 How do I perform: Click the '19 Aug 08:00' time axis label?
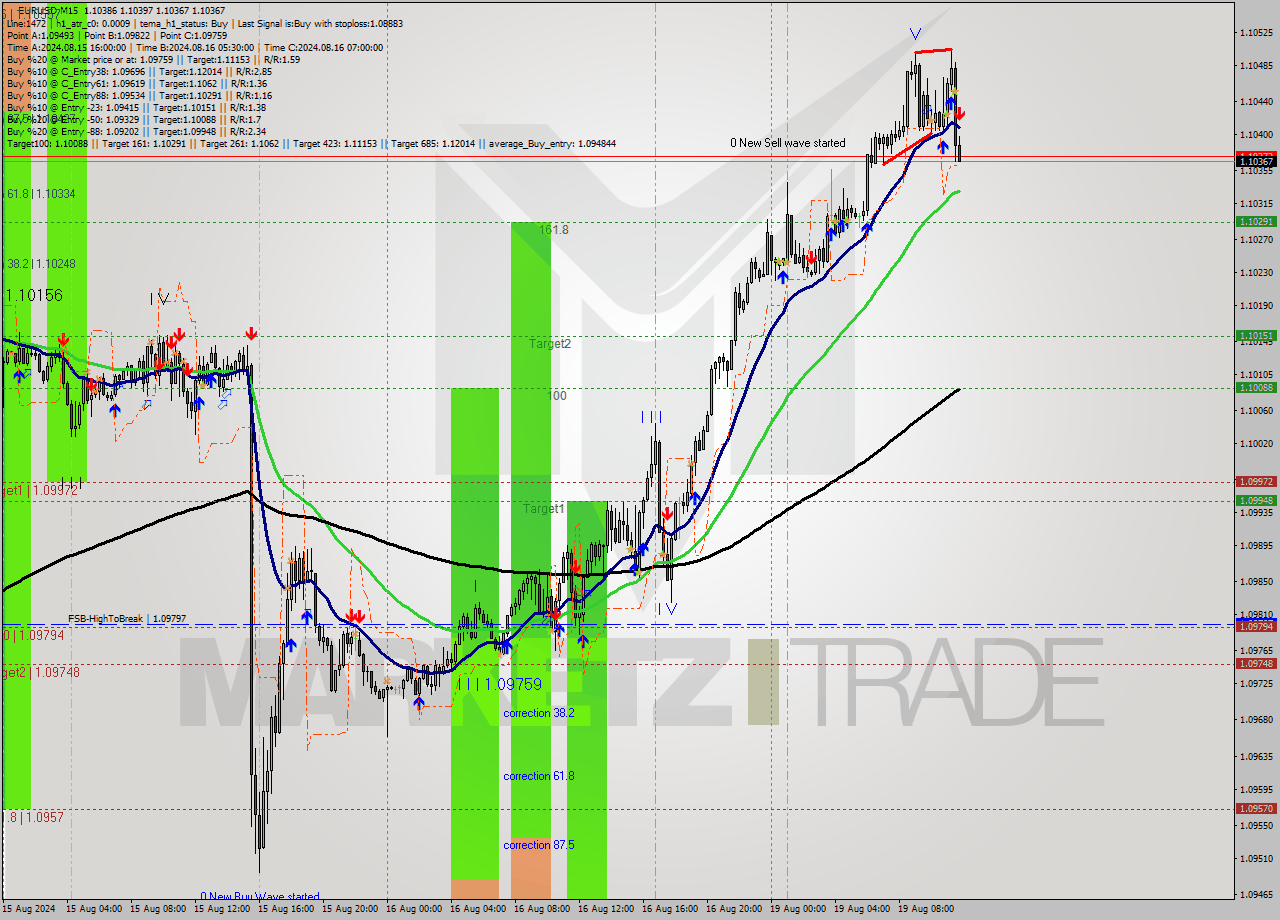tap(926, 909)
